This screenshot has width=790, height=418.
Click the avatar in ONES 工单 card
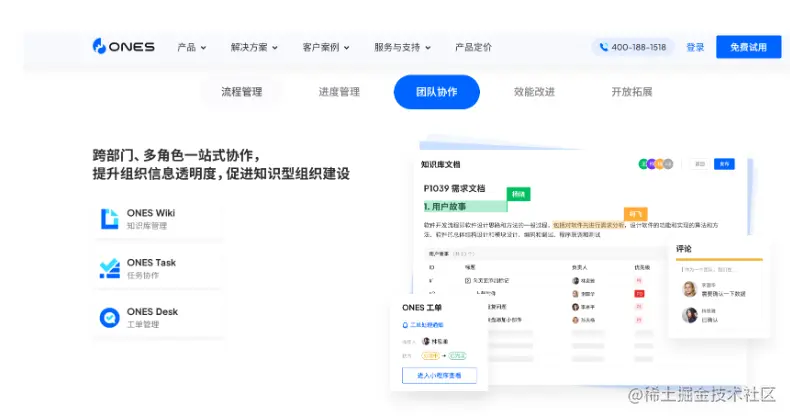tap(426, 341)
